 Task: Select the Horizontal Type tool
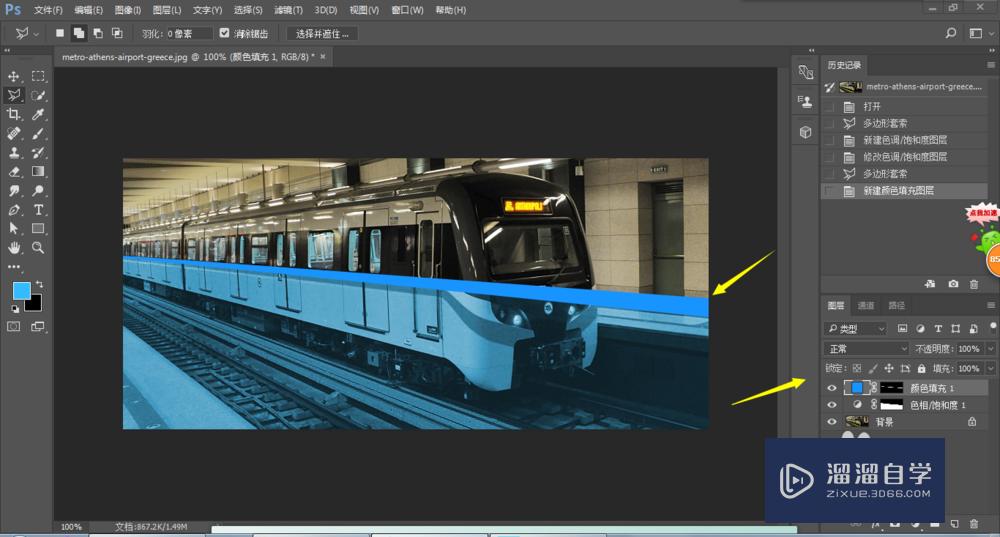click(x=38, y=210)
